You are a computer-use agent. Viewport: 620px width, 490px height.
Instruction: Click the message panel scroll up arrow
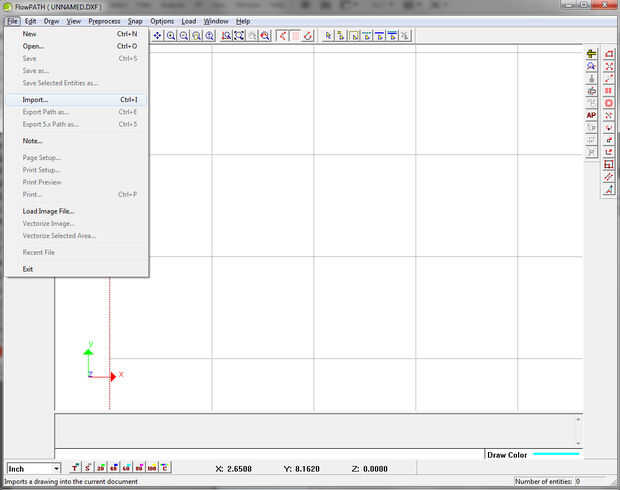click(578, 419)
